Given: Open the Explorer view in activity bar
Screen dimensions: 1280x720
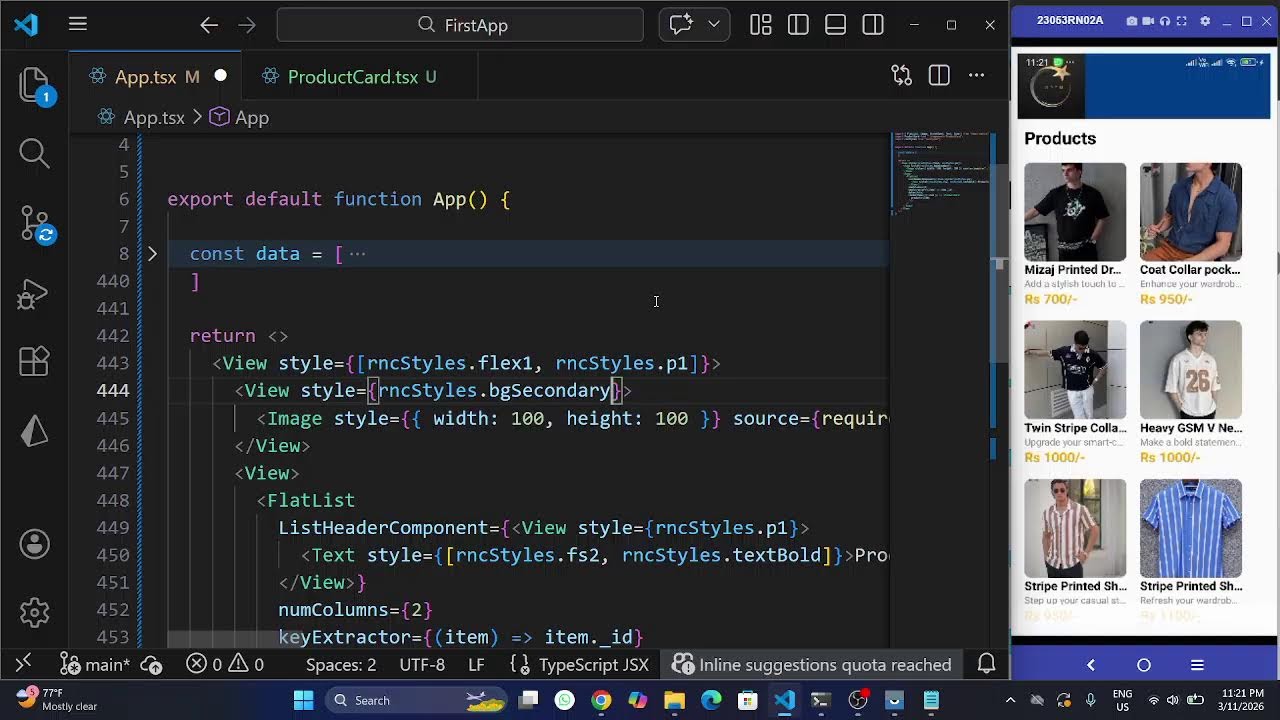Looking at the screenshot, I should point(35,86).
